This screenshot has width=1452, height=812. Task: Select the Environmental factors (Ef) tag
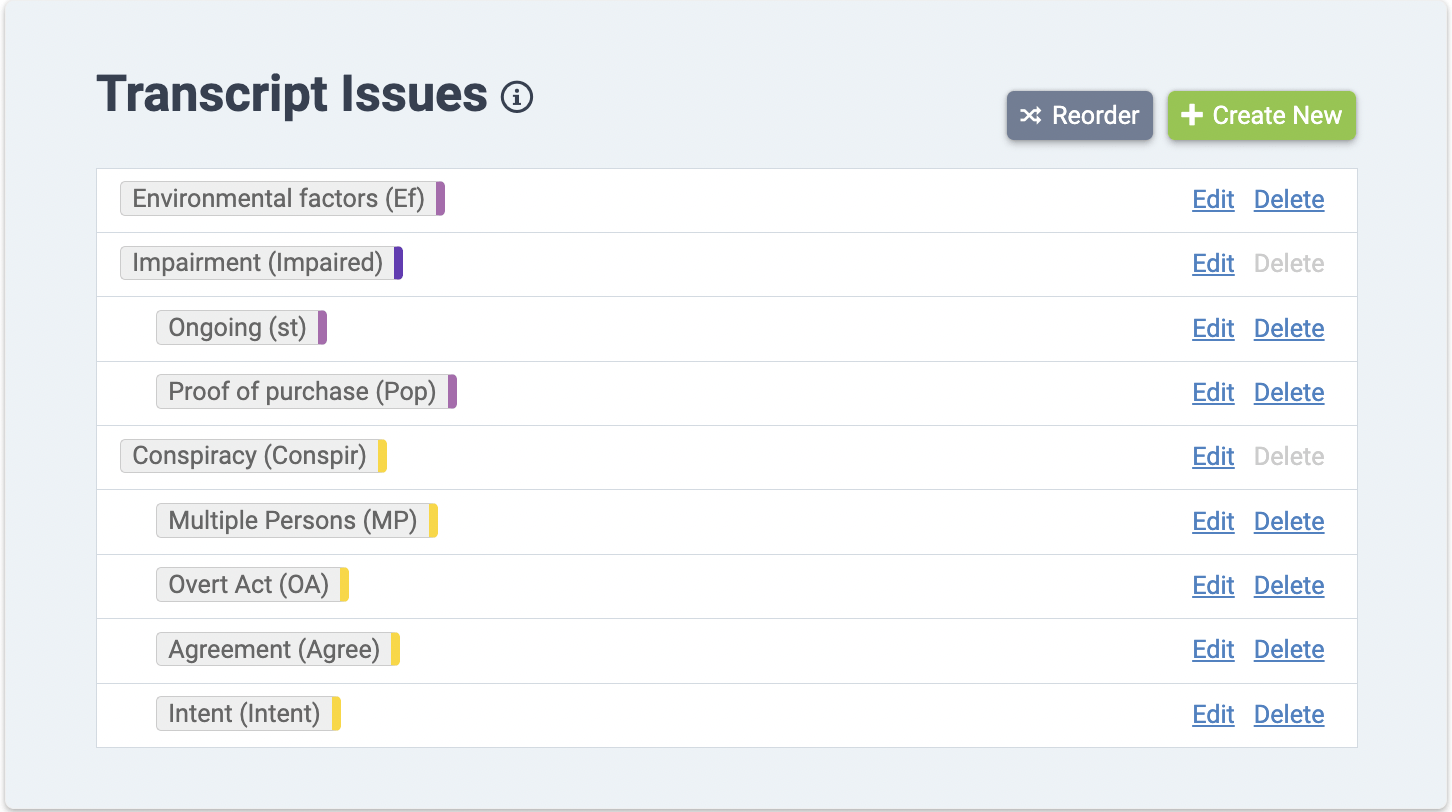(x=278, y=199)
